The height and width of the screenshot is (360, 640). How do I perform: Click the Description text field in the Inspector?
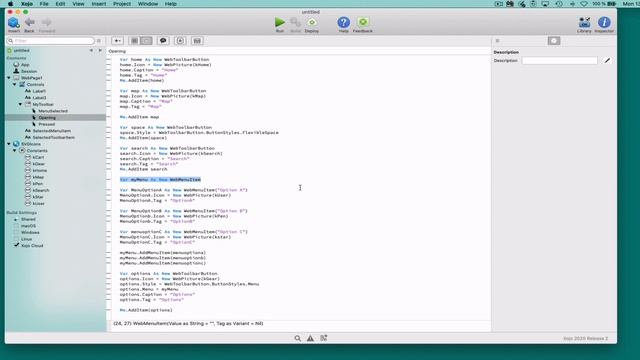[559, 60]
